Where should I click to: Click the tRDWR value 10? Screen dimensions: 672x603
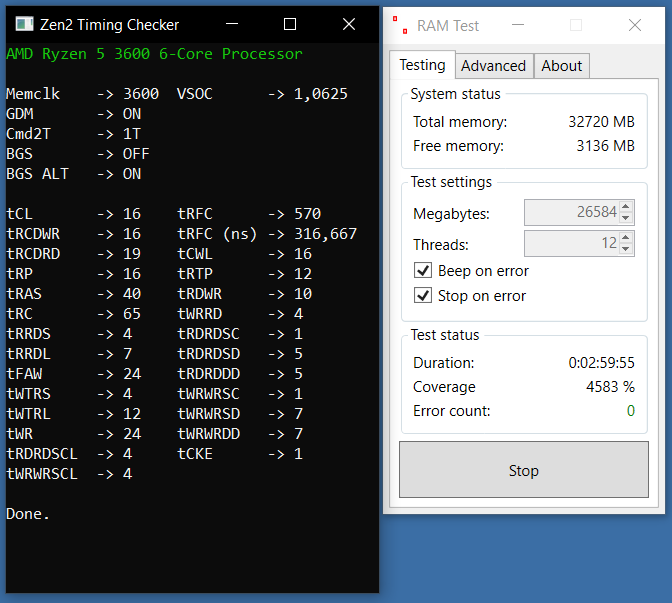303,294
